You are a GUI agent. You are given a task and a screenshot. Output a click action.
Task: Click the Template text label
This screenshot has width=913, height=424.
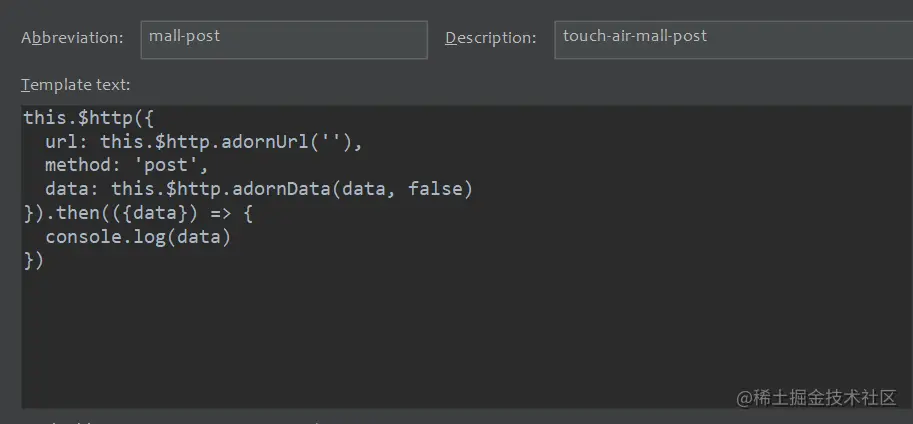coord(76,85)
